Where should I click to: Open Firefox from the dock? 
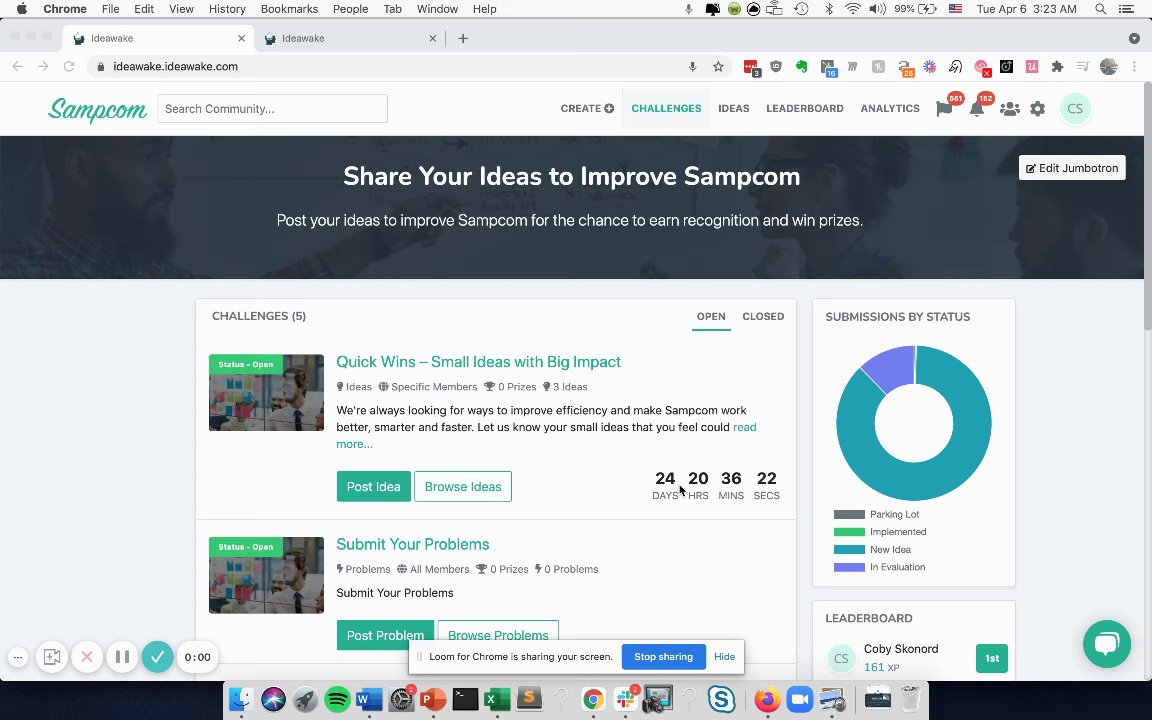click(767, 699)
